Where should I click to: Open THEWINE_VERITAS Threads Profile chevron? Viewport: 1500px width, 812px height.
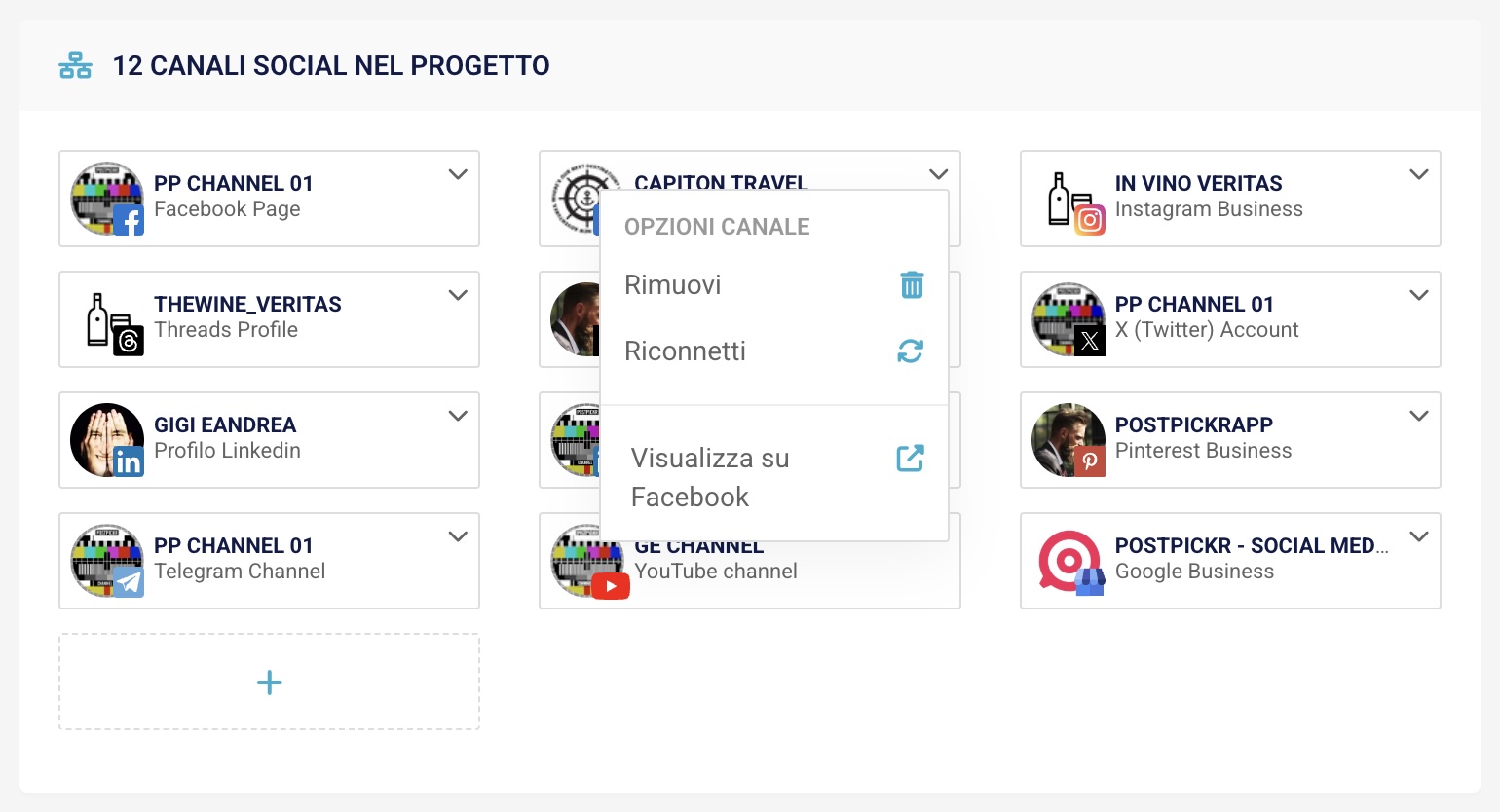tap(458, 296)
